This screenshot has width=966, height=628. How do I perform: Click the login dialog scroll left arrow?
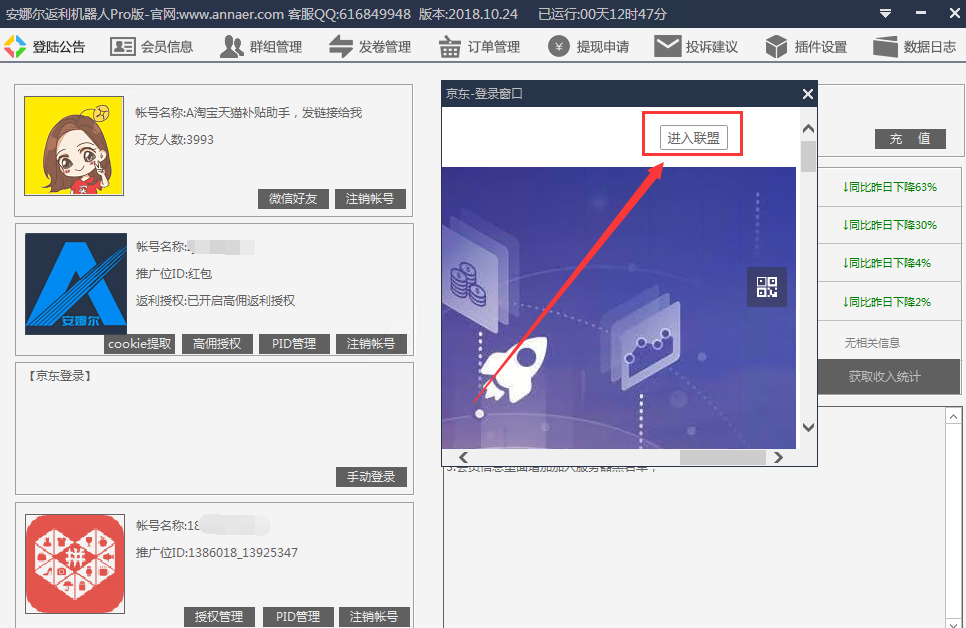pos(463,457)
